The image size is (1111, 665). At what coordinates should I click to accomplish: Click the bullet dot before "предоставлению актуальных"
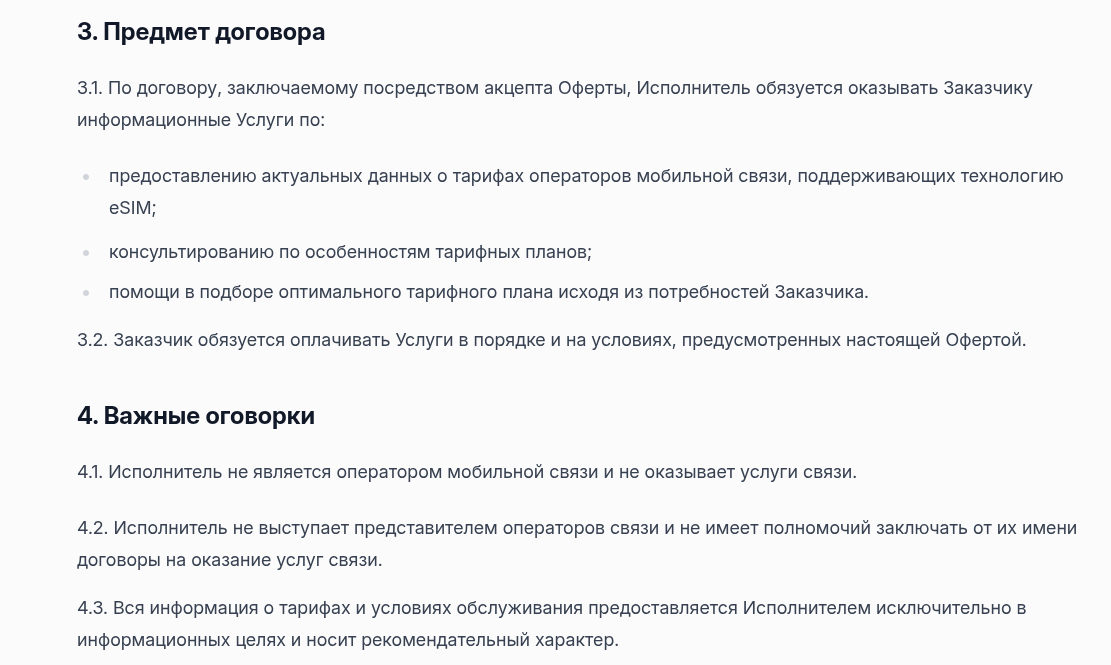point(86,178)
